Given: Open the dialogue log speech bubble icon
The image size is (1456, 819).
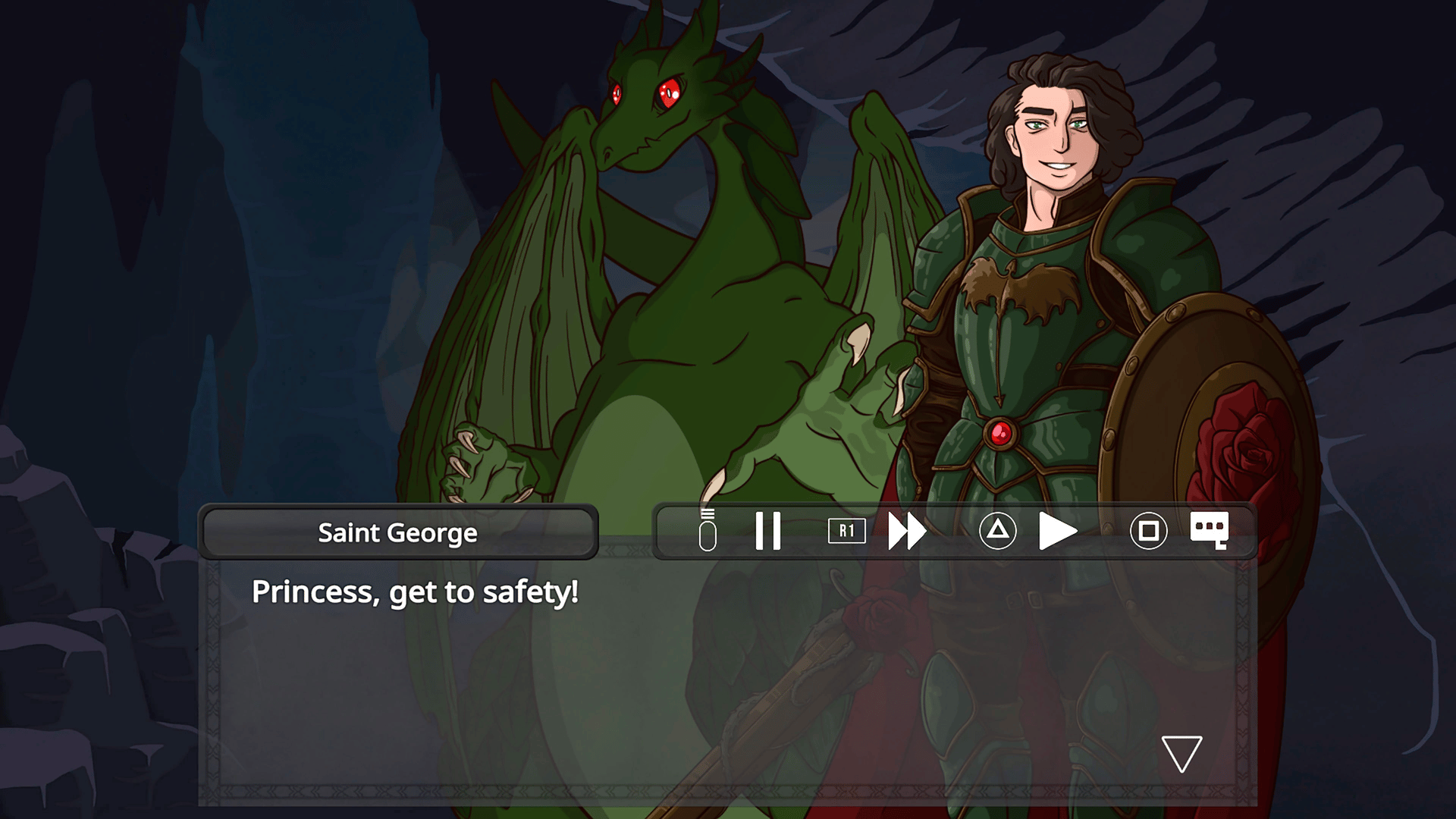Looking at the screenshot, I should [1209, 530].
